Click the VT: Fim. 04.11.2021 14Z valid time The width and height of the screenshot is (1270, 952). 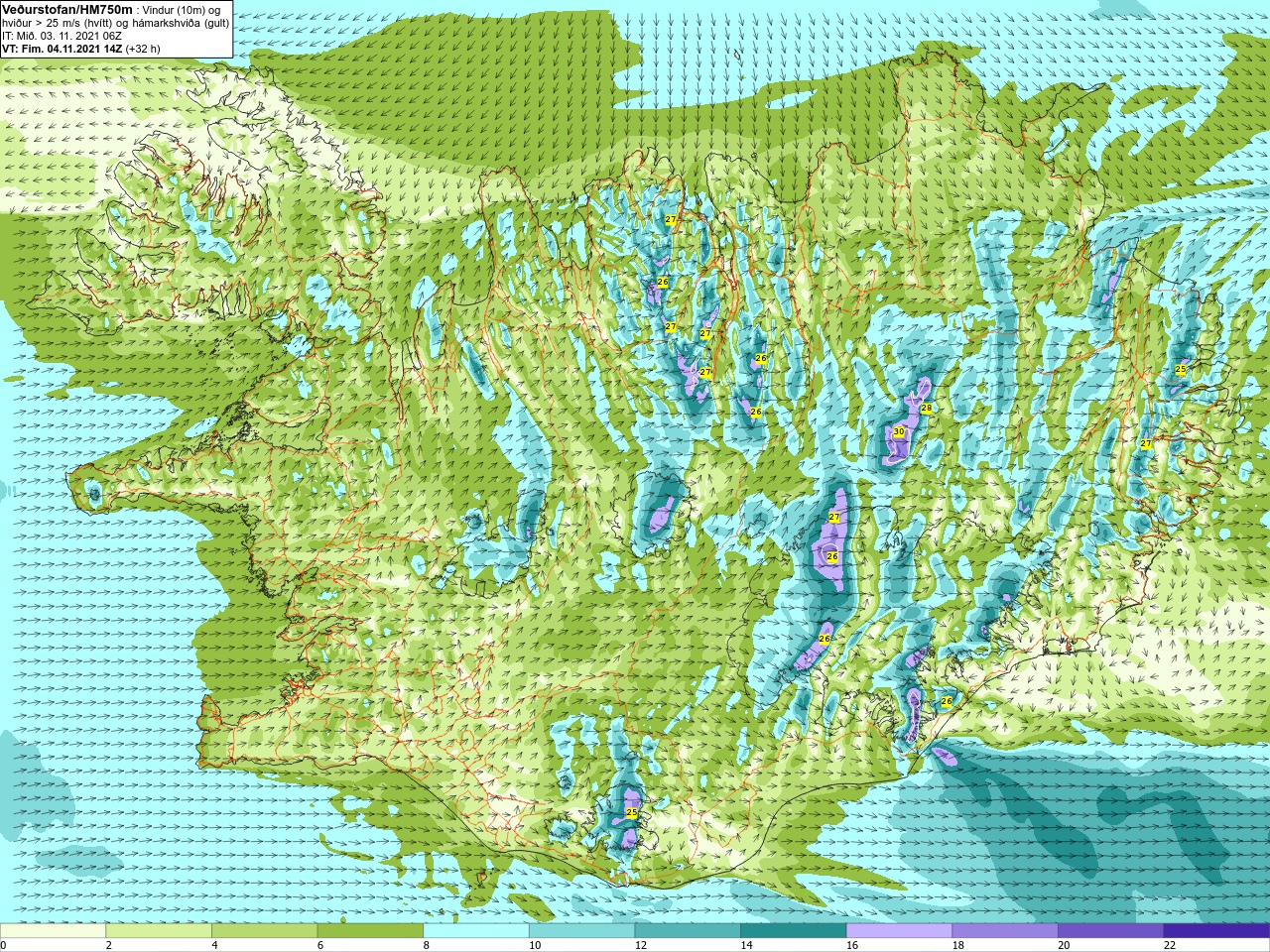[x=62, y=49]
